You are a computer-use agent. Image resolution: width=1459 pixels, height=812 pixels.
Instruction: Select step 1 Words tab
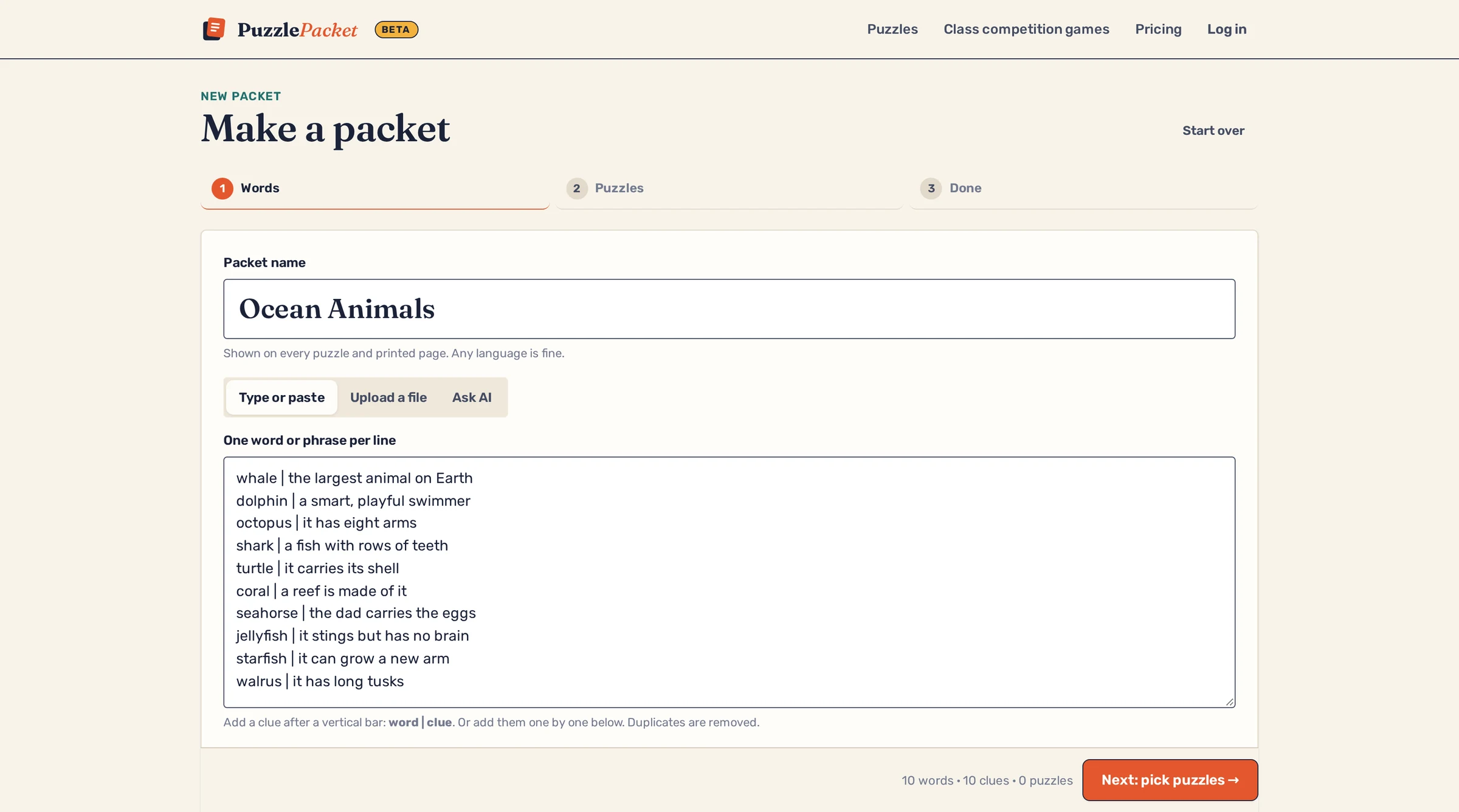(x=375, y=188)
